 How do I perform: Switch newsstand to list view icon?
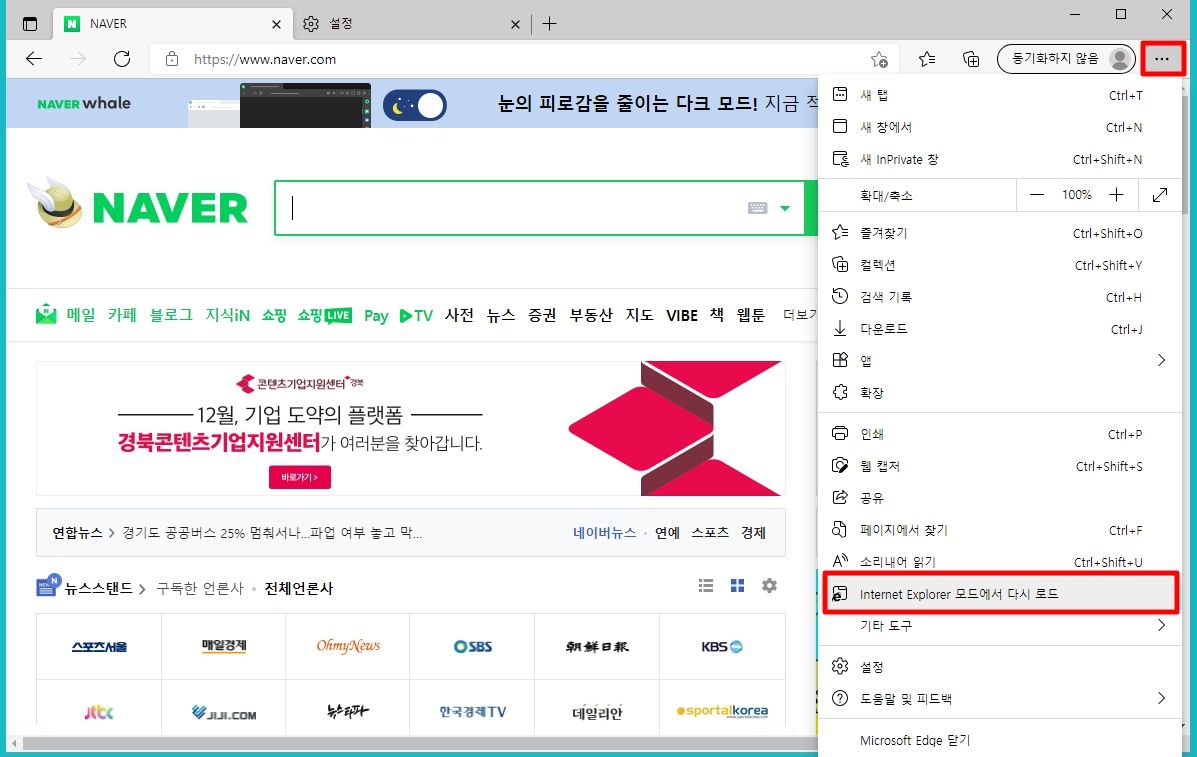coord(706,585)
